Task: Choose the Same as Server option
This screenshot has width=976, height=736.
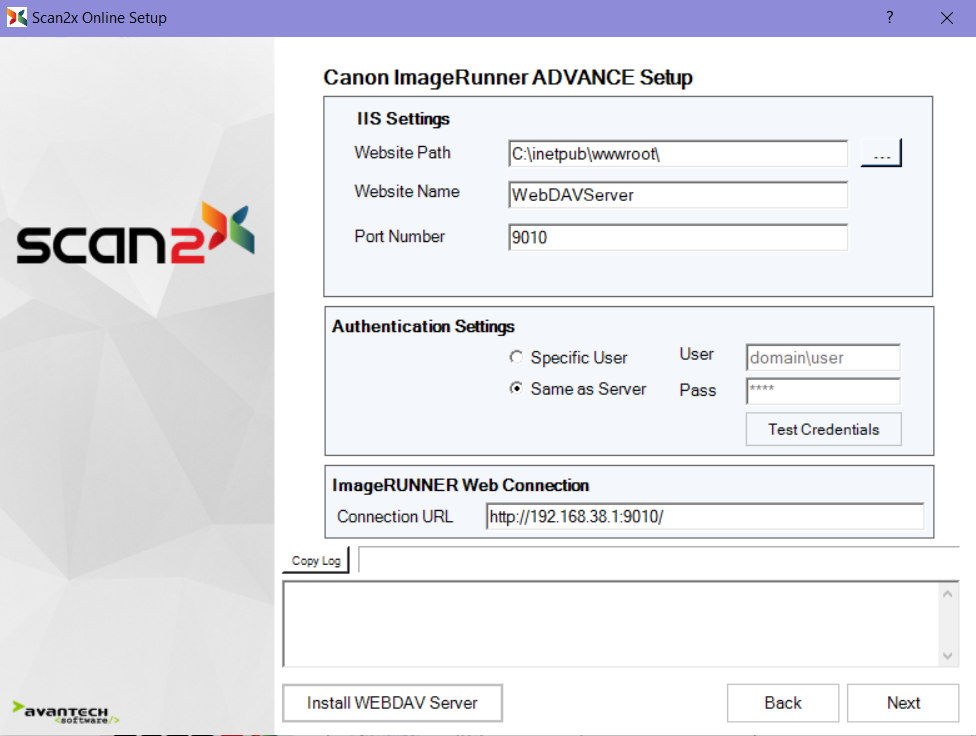Action: pyautogui.click(x=516, y=389)
